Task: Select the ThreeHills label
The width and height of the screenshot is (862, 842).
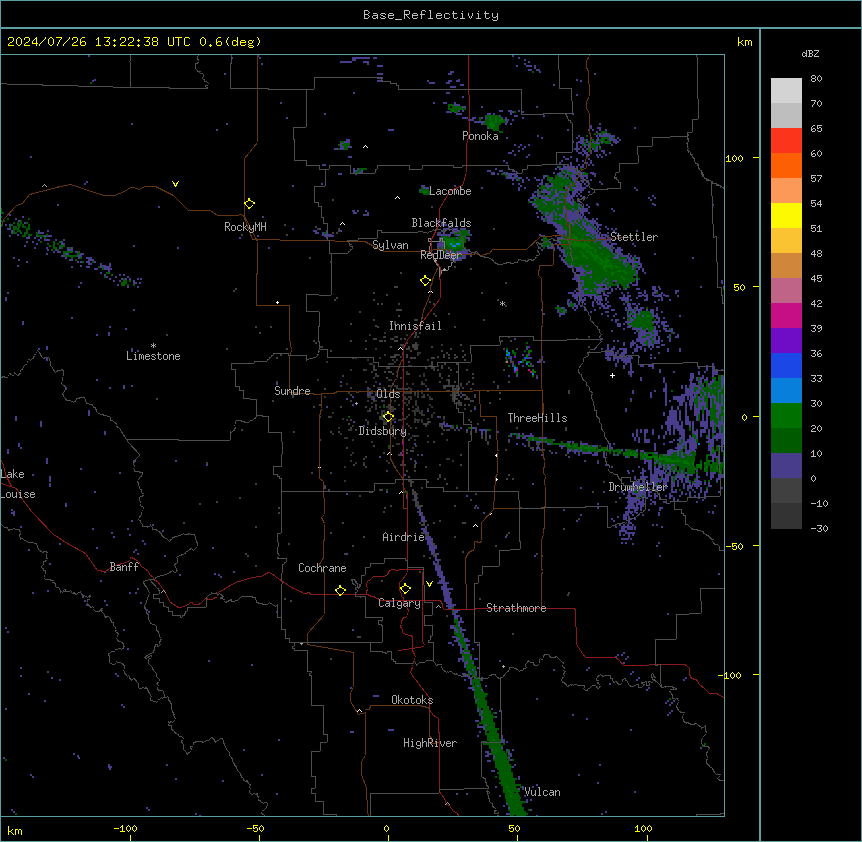Action: pos(537,418)
